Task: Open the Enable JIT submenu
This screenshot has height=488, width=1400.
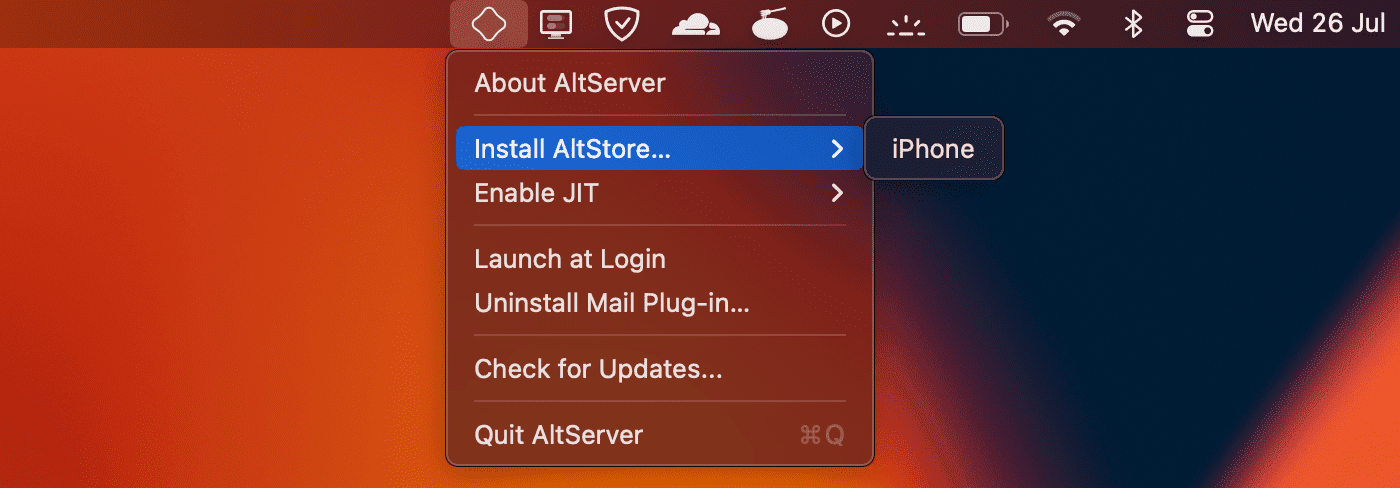Action: [660, 193]
